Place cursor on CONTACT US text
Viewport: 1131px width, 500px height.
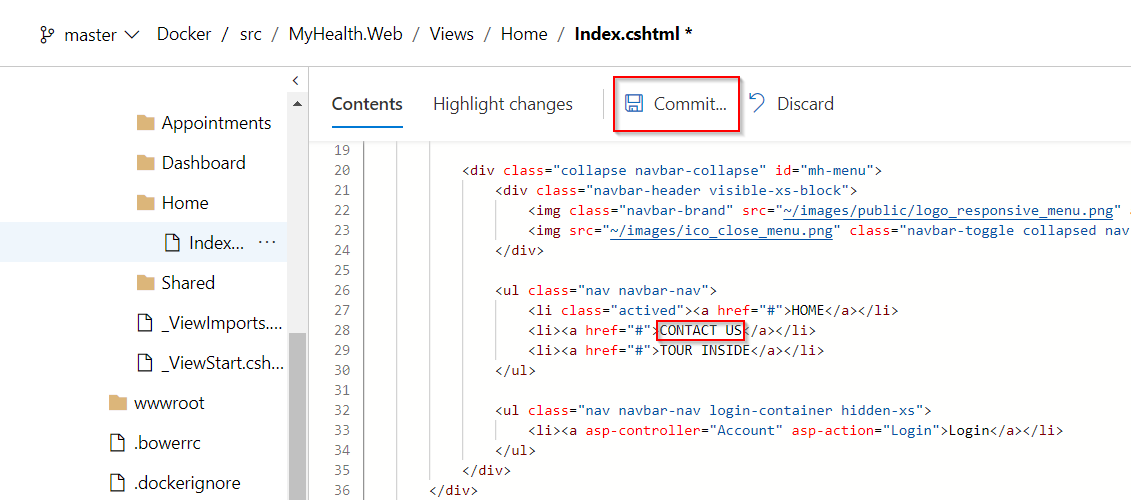(700, 330)
